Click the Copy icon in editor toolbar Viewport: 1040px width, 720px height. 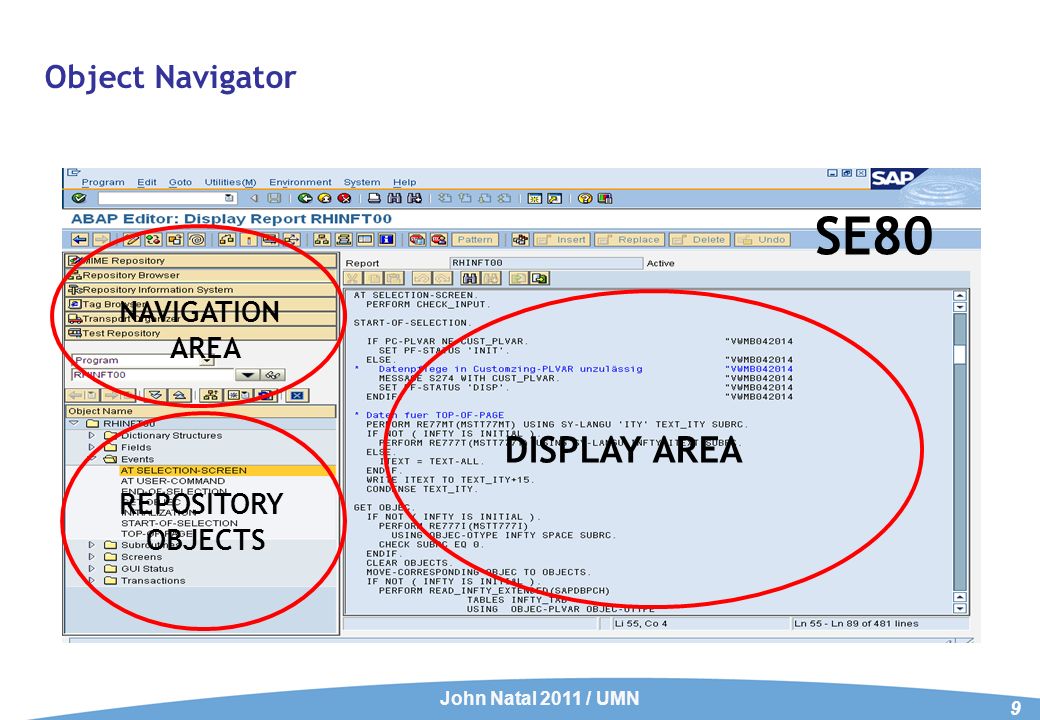pyautogui.click(x=373, y=278)
